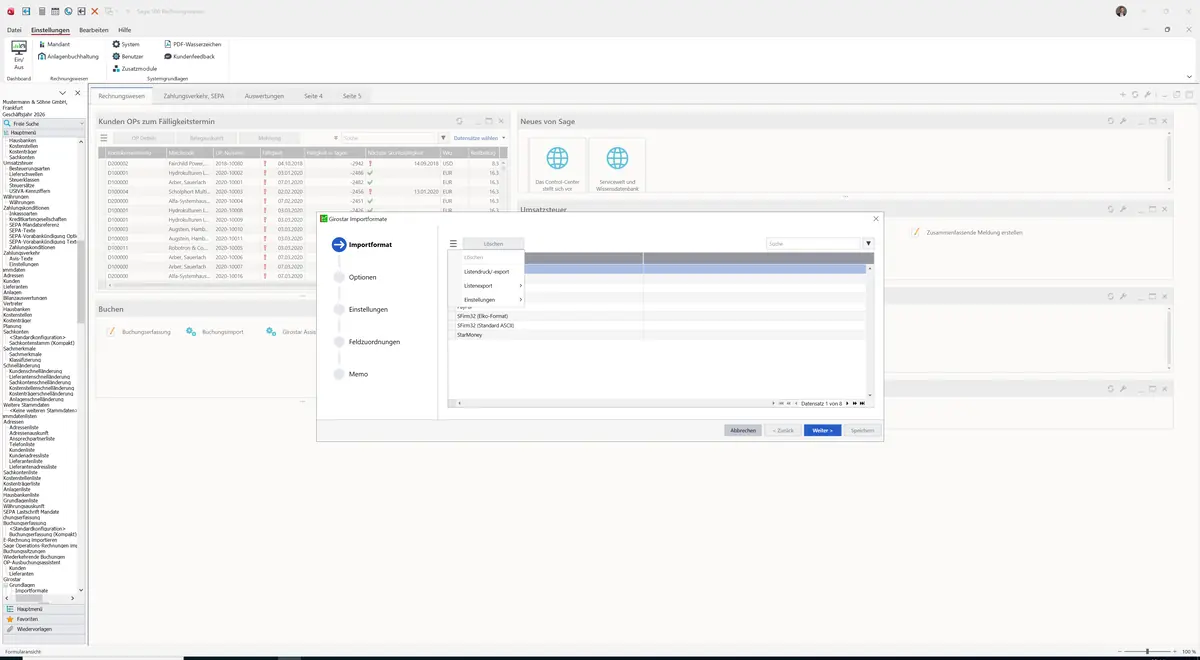Select Importformate in the sidebar tree

click(31, 591)
